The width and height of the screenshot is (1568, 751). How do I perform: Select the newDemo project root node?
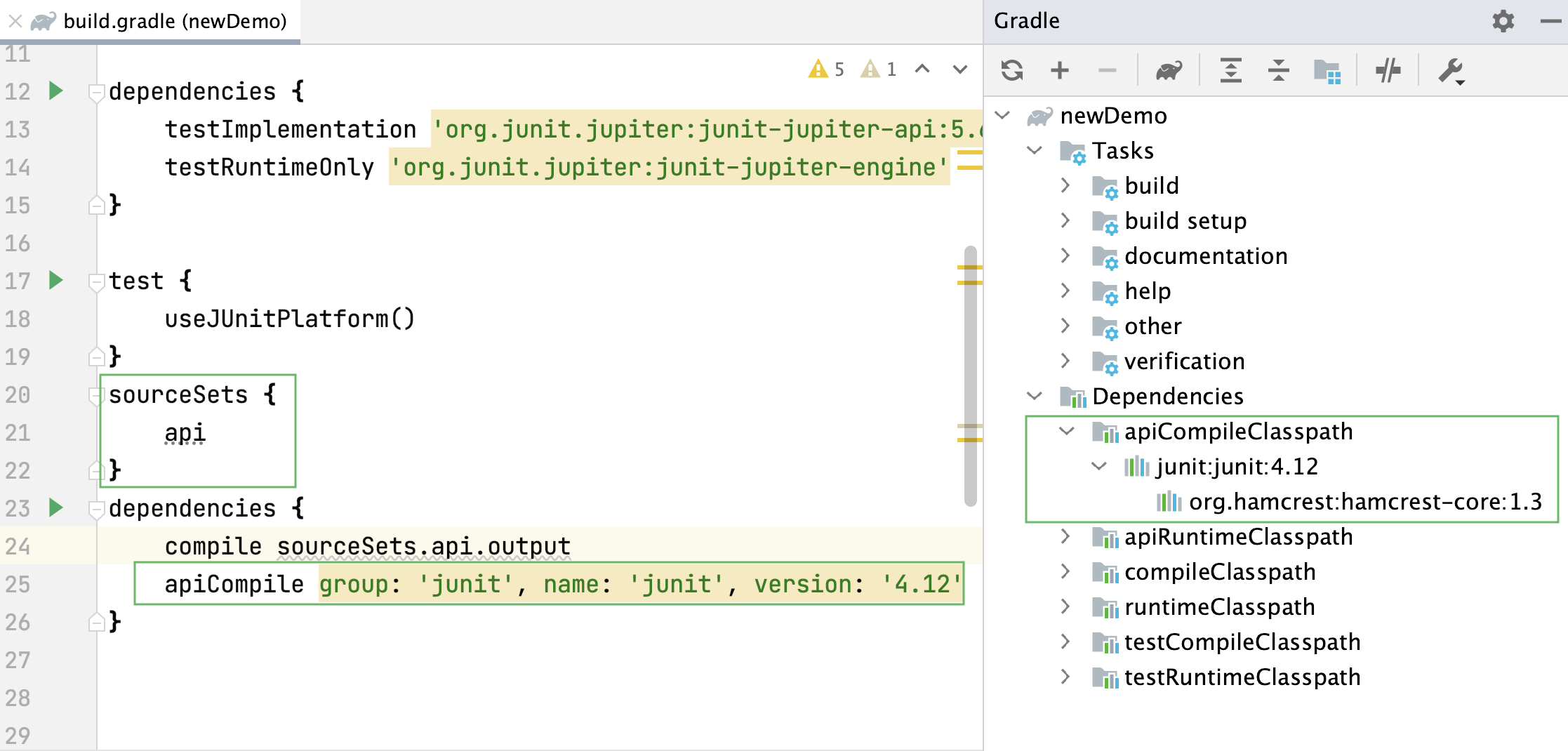(1112, 115)
